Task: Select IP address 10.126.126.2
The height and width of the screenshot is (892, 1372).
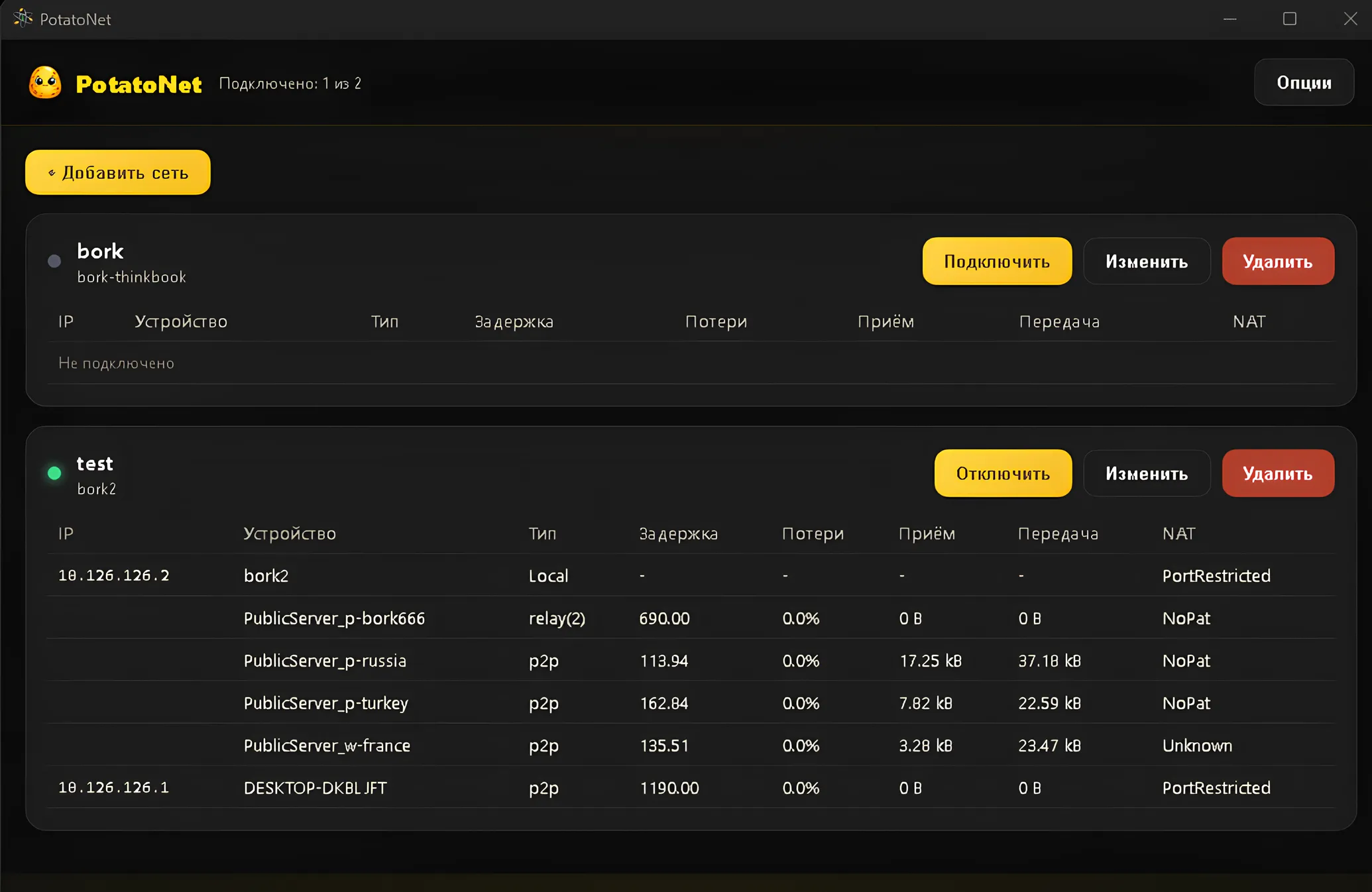Action: 114,575
